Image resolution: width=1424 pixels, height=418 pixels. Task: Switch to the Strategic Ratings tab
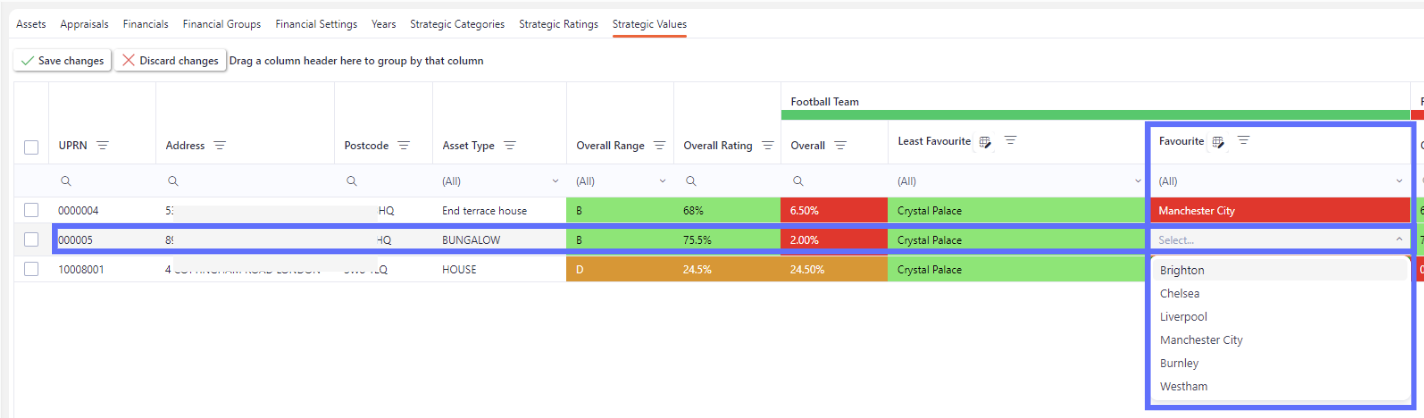click(558, 24)
